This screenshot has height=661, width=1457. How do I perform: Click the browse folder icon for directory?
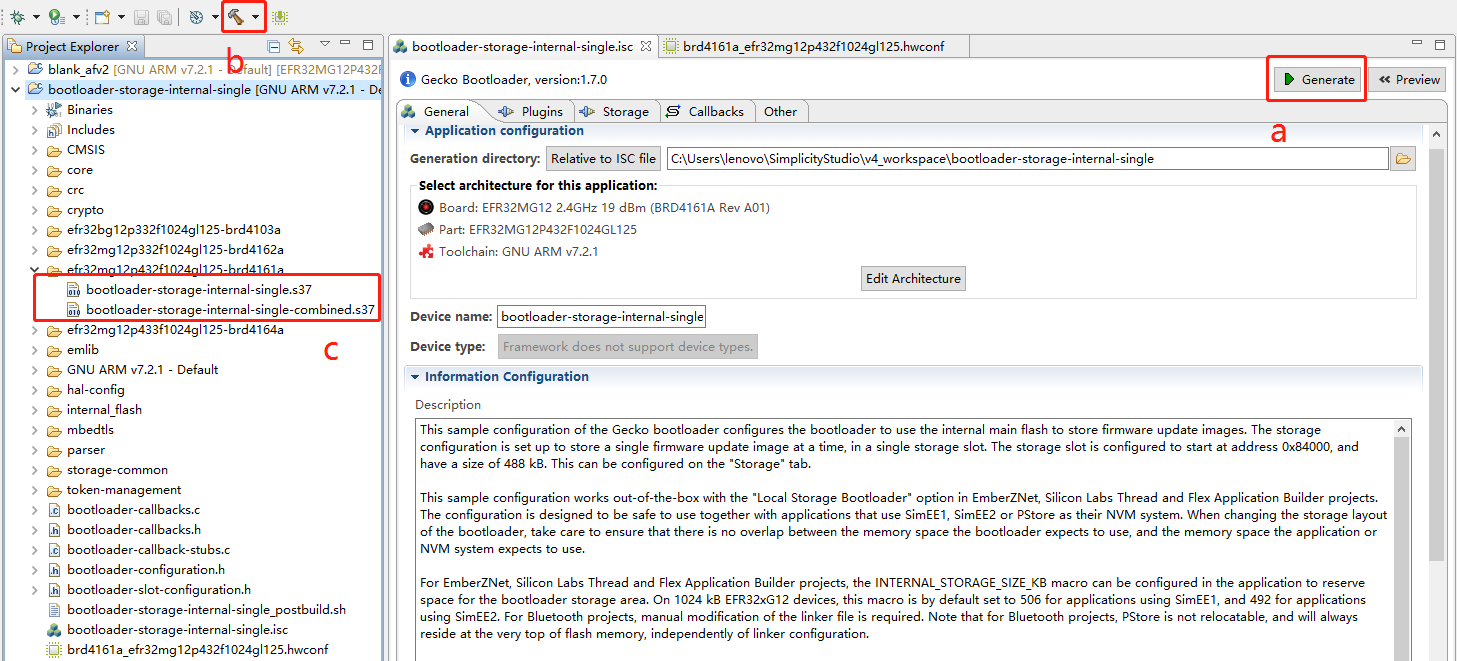pos(1403,158)
